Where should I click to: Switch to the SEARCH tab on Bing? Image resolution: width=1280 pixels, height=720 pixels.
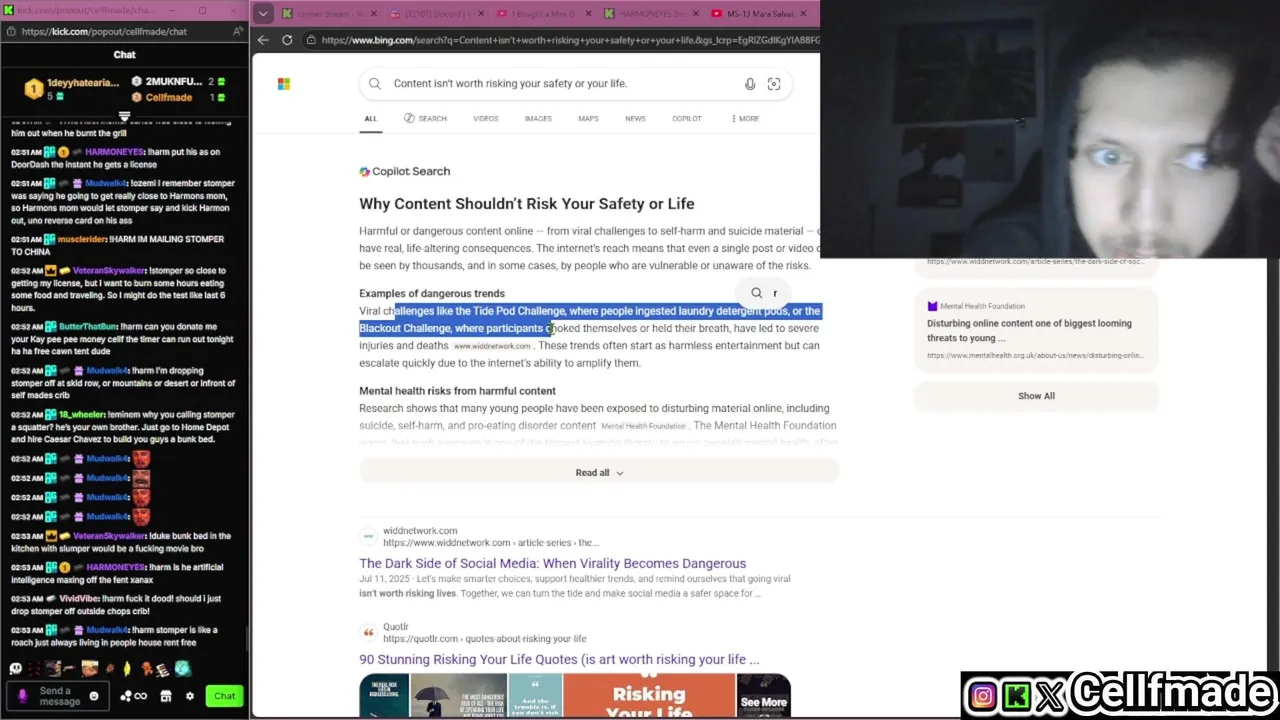click(425, 119)
